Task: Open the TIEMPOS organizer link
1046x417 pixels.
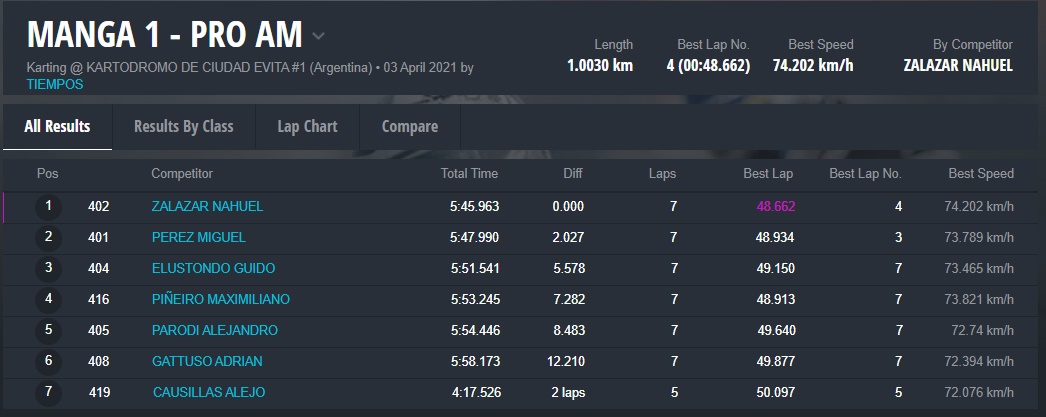Action: [x=55, y=85]
